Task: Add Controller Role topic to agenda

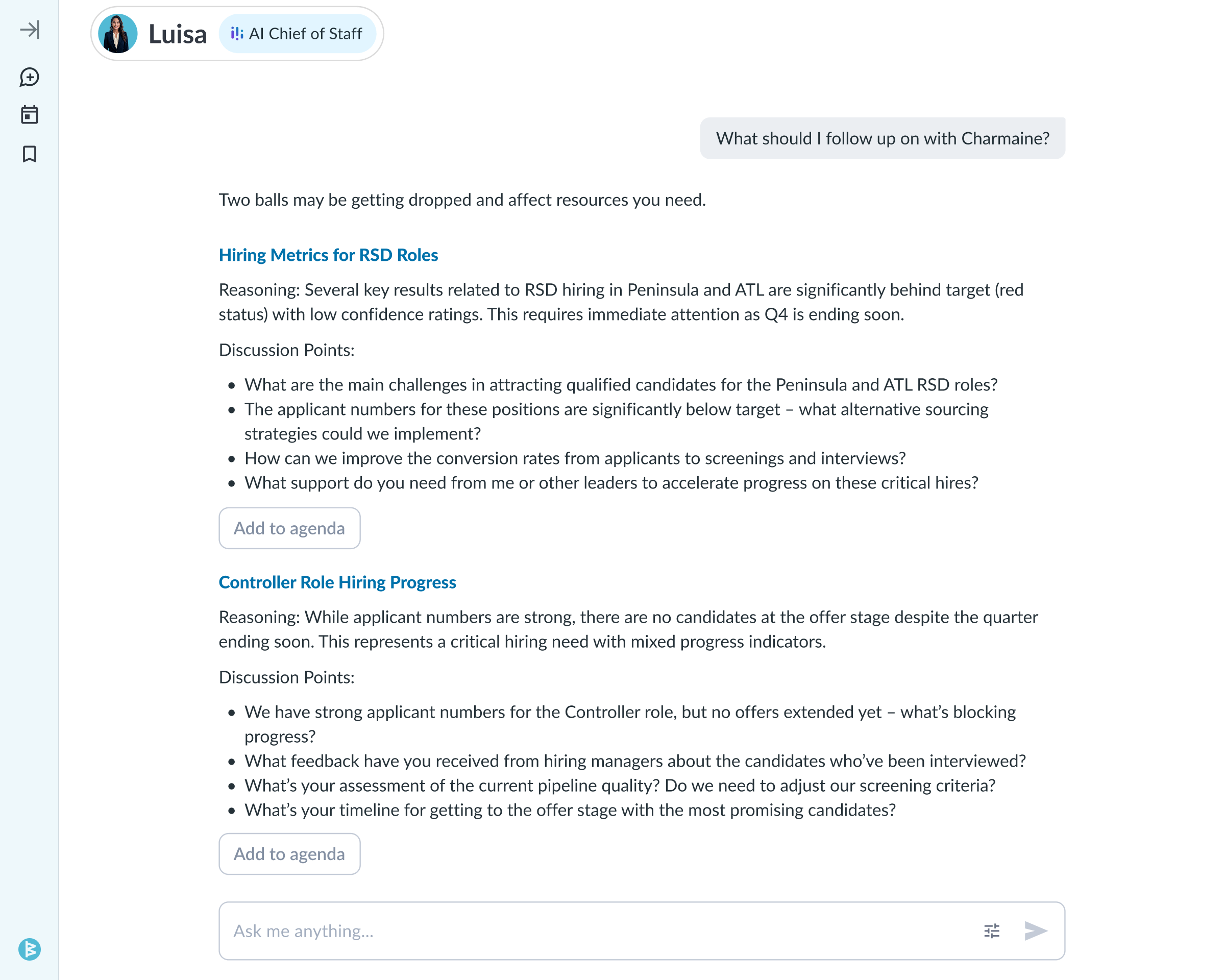Action: point(289,854)
